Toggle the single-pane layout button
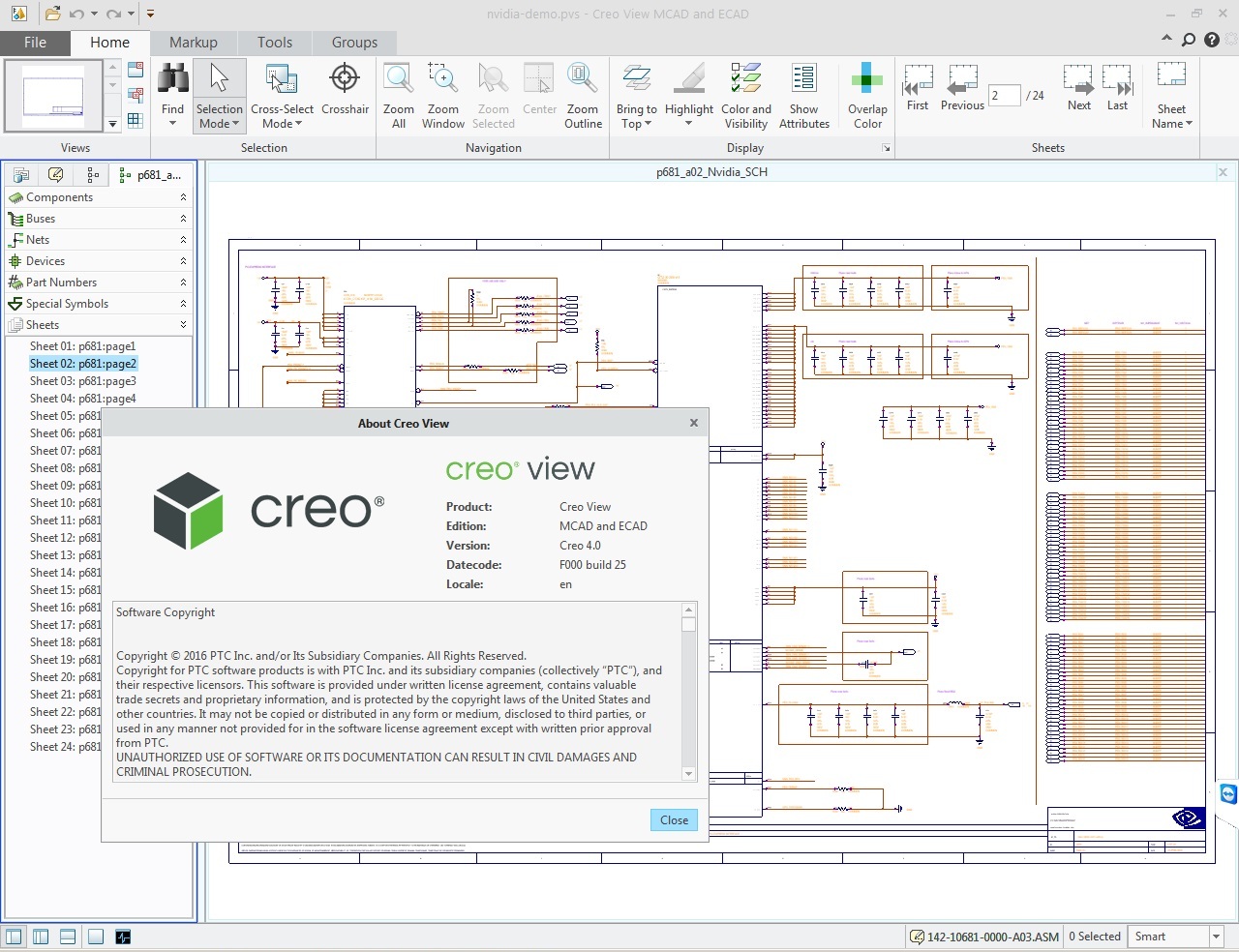The width and height of the screenshot is (1239, 952). [96, 937]
